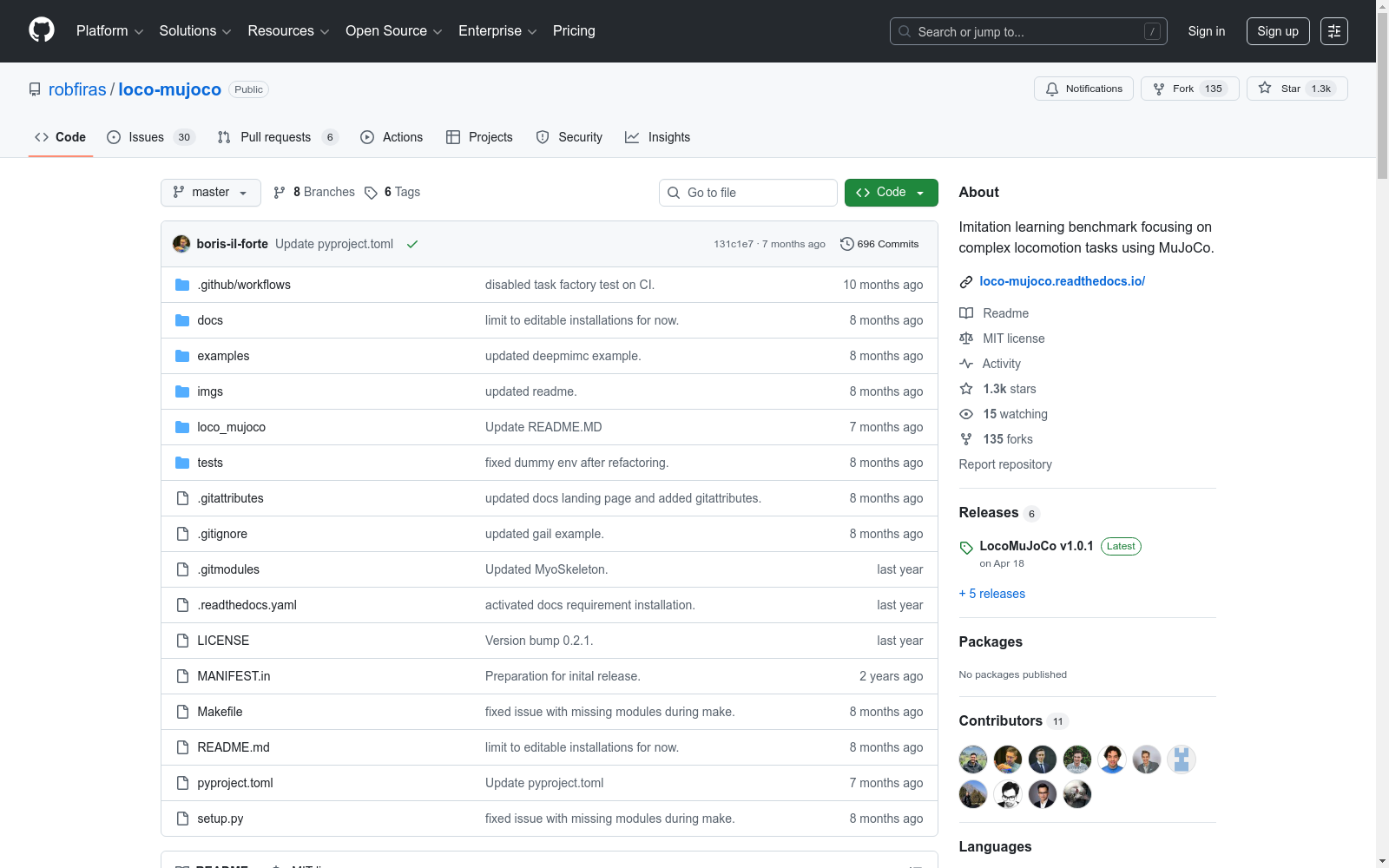Viewport: 1389px width, 868px height.
Task: Select the Code tab
Action: click(61, 137)
